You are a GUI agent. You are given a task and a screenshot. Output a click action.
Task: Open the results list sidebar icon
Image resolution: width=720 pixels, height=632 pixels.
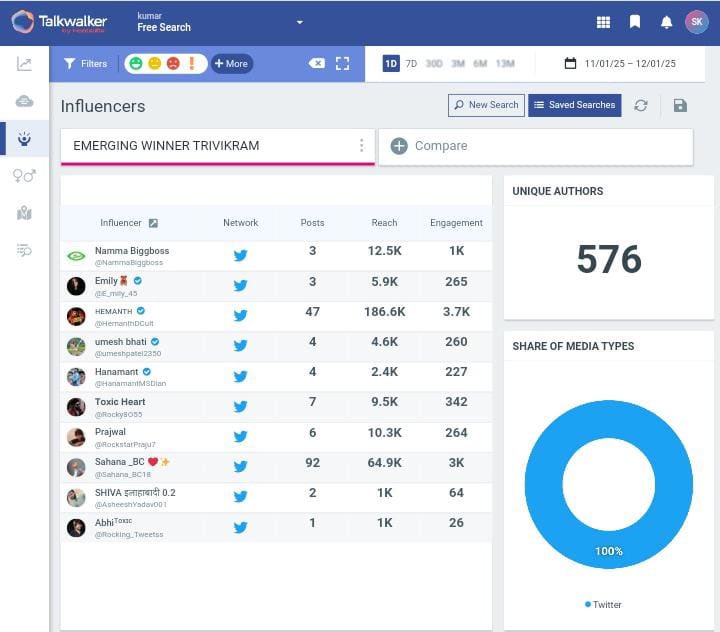[24, 250]
